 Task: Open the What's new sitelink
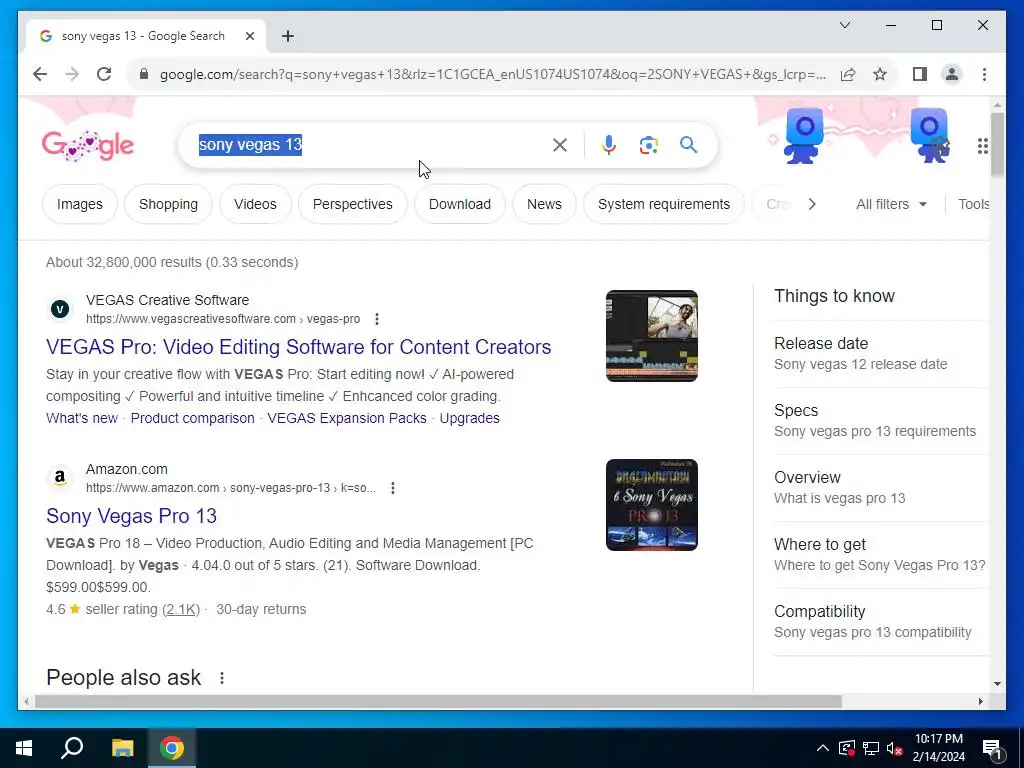click(82, 418)
